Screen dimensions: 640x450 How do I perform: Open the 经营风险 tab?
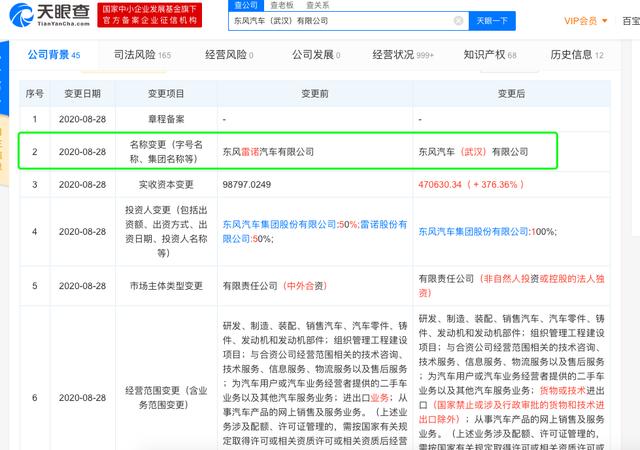click(229, 55)
